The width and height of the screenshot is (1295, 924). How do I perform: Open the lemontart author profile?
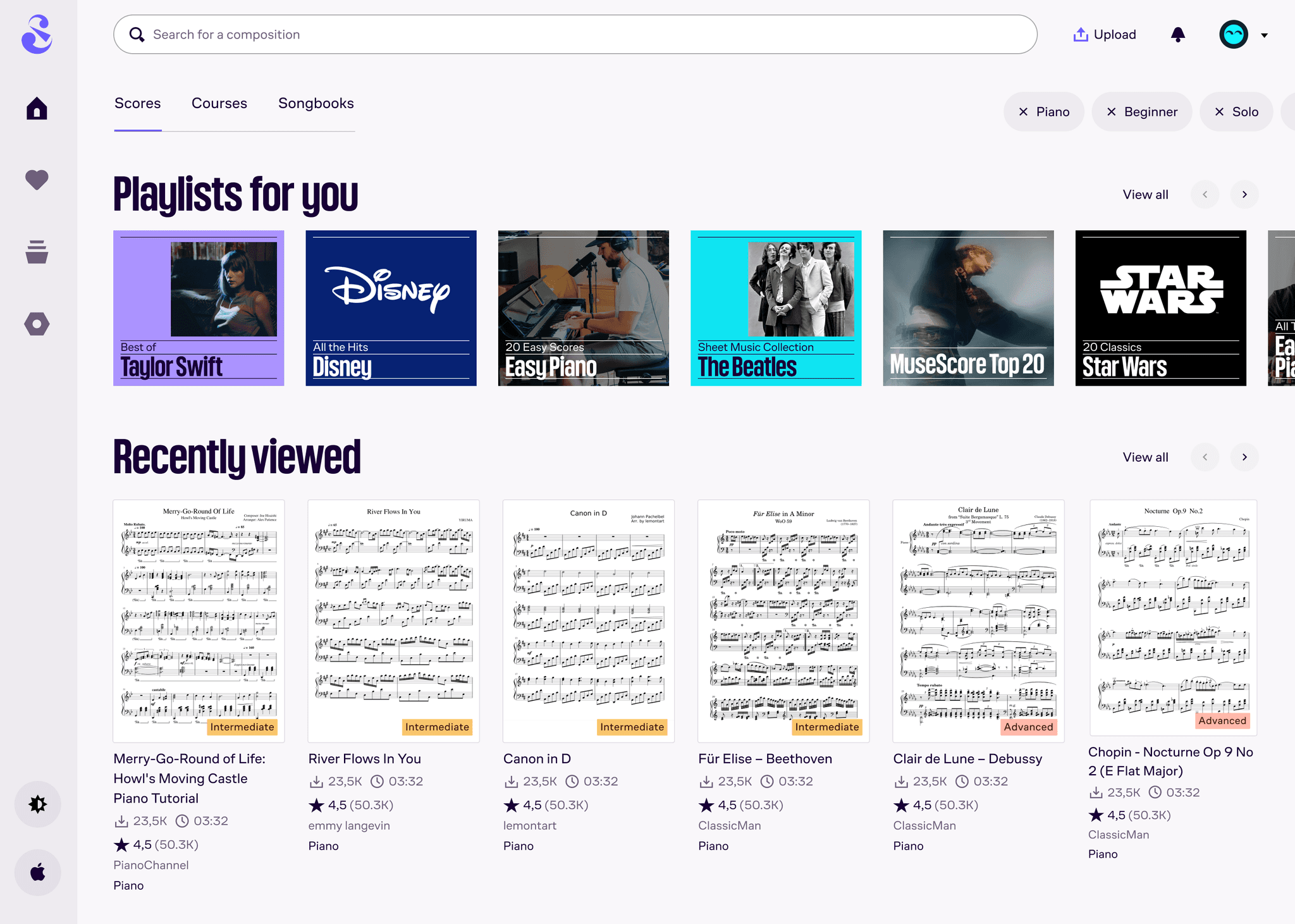coord(530,825)
